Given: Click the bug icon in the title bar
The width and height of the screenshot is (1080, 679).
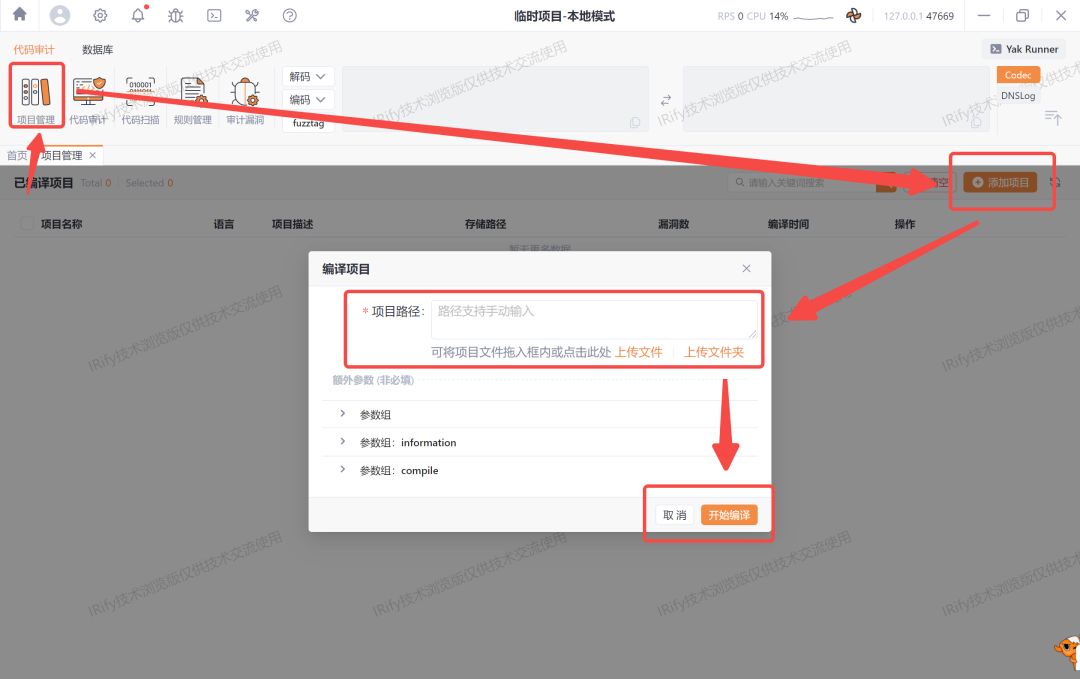Looking at the screenshot, I should [176, 15].
